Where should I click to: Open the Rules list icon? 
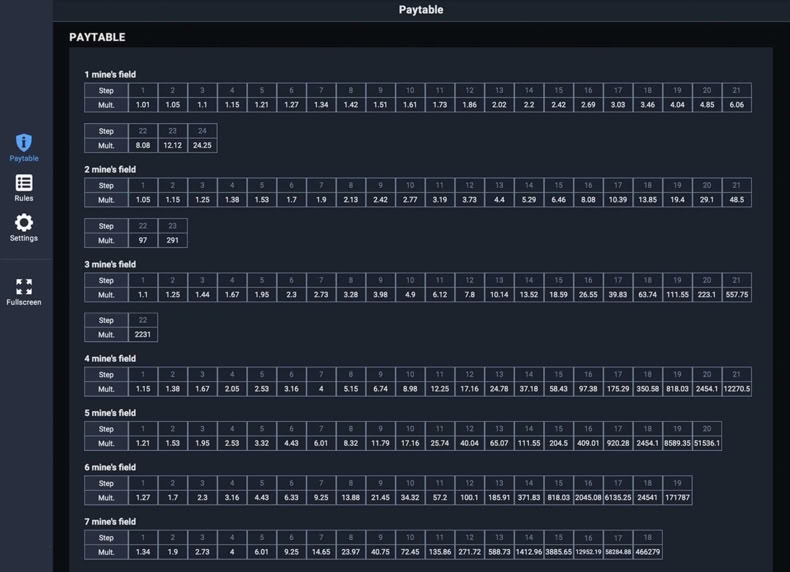coord(24,183)
